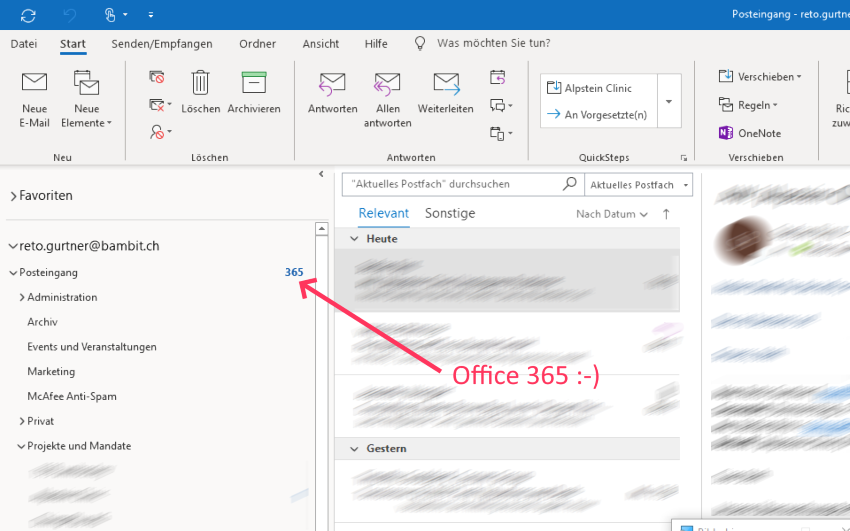This screenshot has height=531, width=850.
Task: Collapse the Heute message group
Action: [354, 239]
